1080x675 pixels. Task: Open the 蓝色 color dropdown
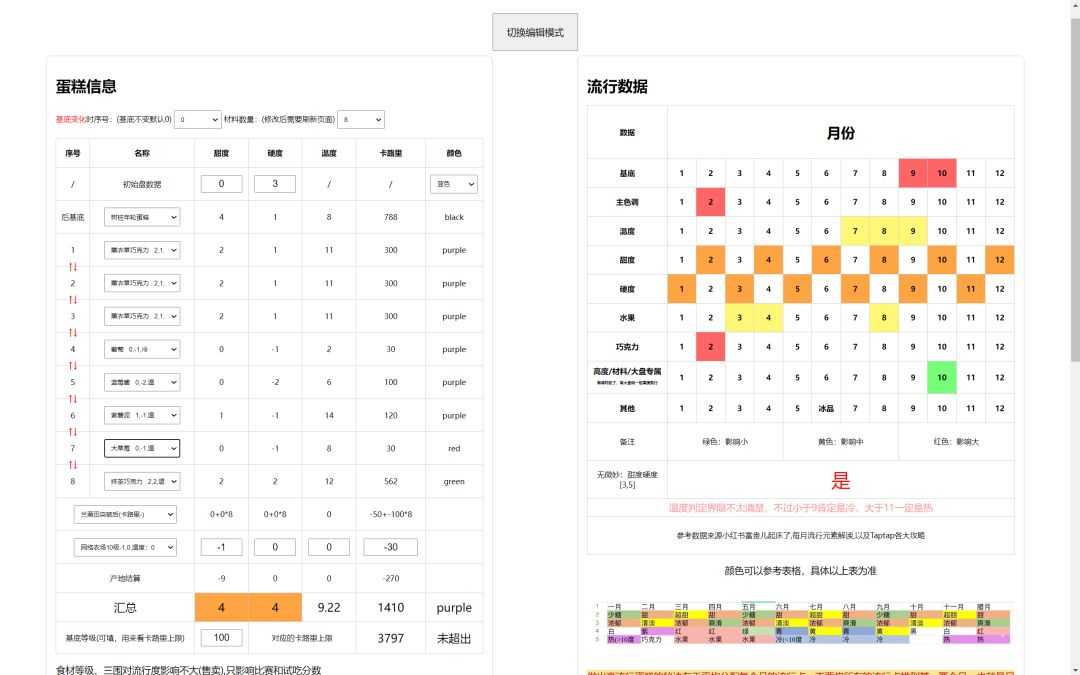(454, 184)
